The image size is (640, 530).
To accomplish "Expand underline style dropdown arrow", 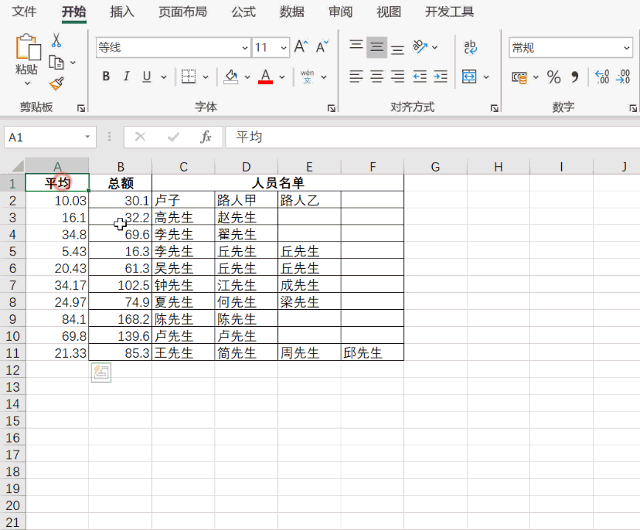I will 164,77.
